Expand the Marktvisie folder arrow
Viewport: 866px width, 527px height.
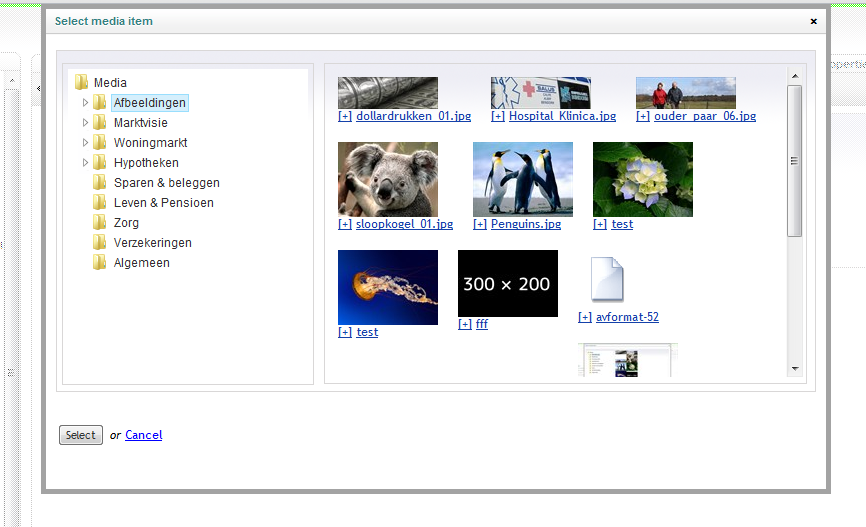pos(85,123)
